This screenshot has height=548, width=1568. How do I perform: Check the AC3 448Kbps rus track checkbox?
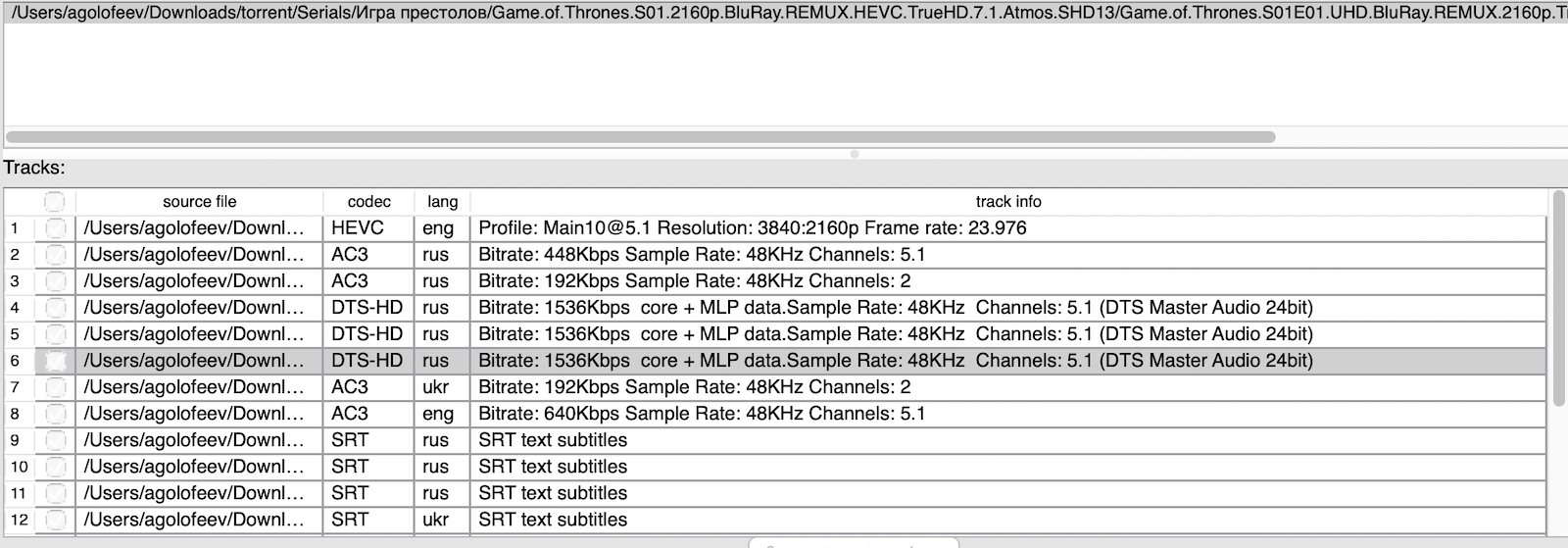coord(55,255)
